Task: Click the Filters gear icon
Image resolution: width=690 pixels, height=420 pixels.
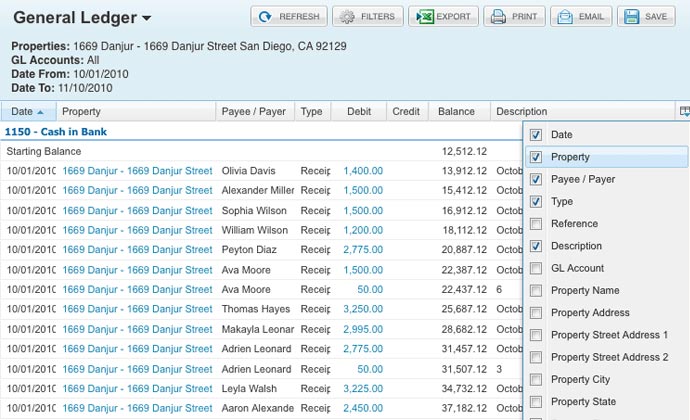Action: click(347, 17)
